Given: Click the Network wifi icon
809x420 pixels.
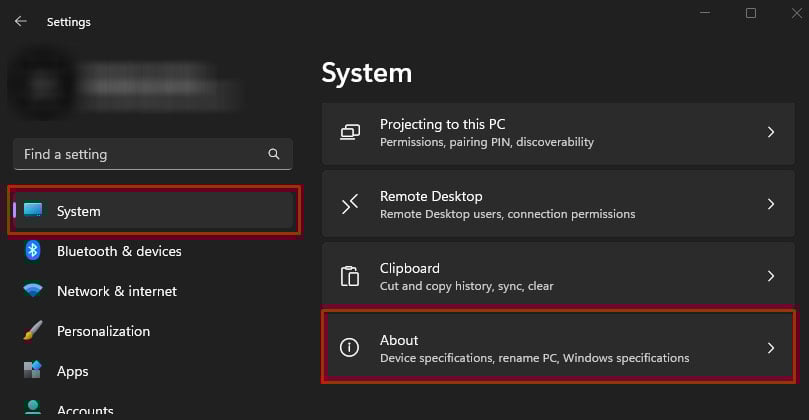Looking at the screenshot, I should 33,291.
